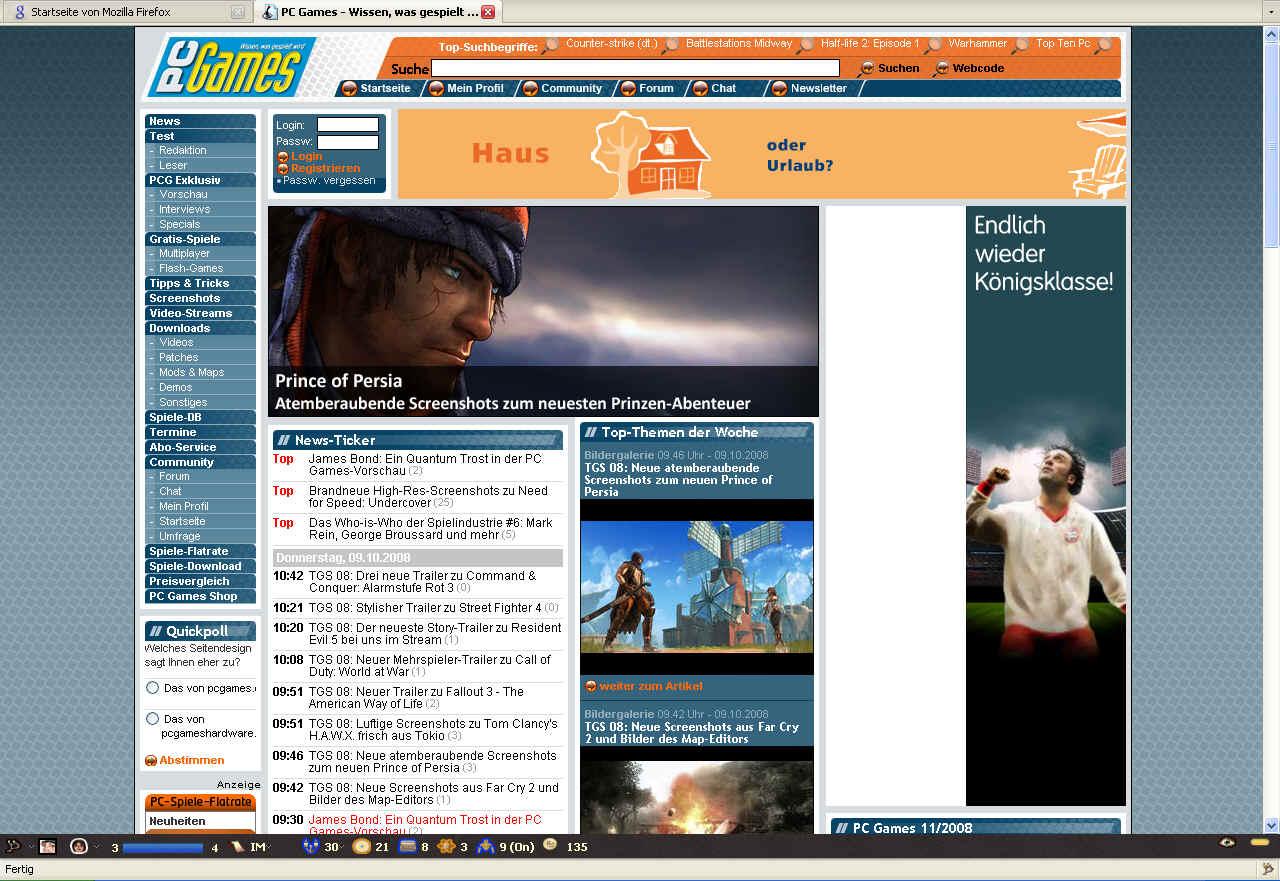The image size is (1280, 881).
Task: Click Battlestations Midway search term
Action: click(738, 44)
